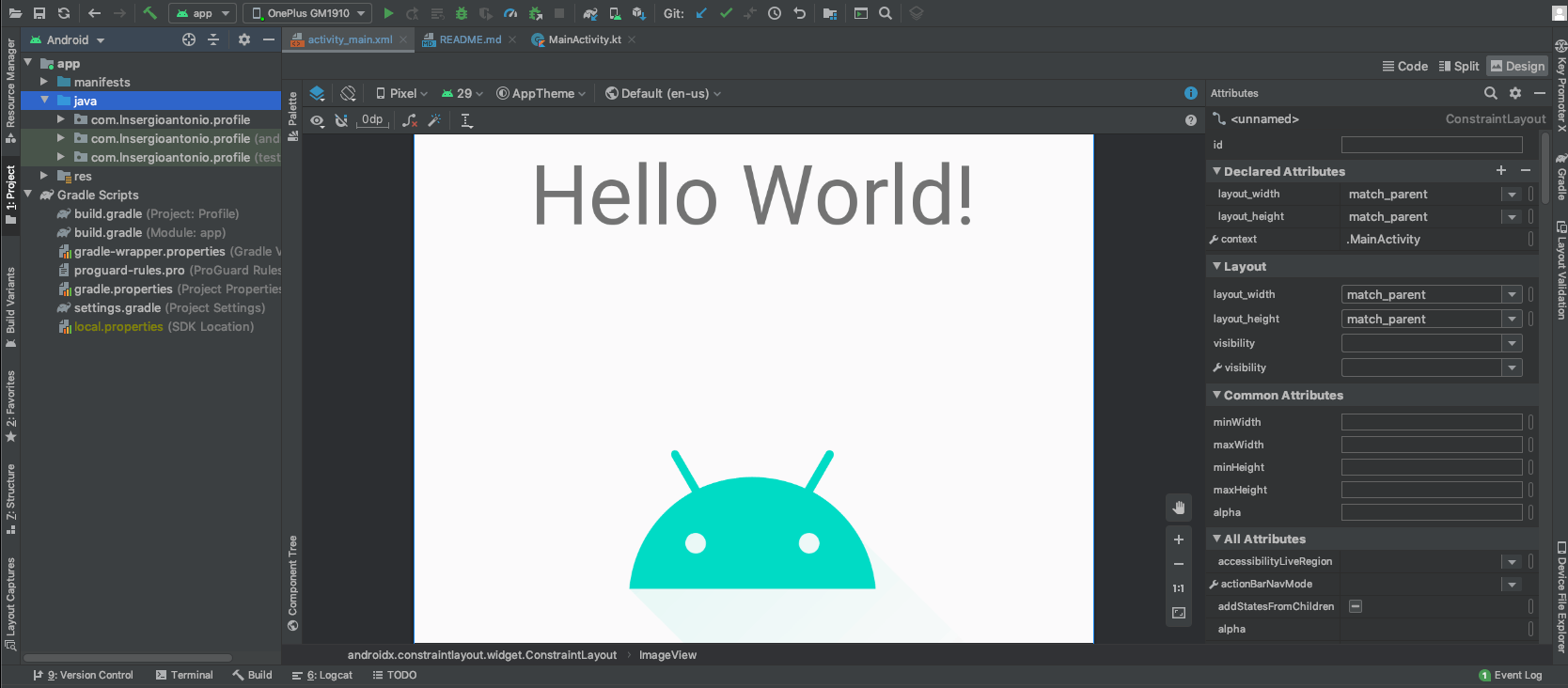Open the README.md tab
Viewport: 1568px width, 688px height.
[x=470, y=39]
